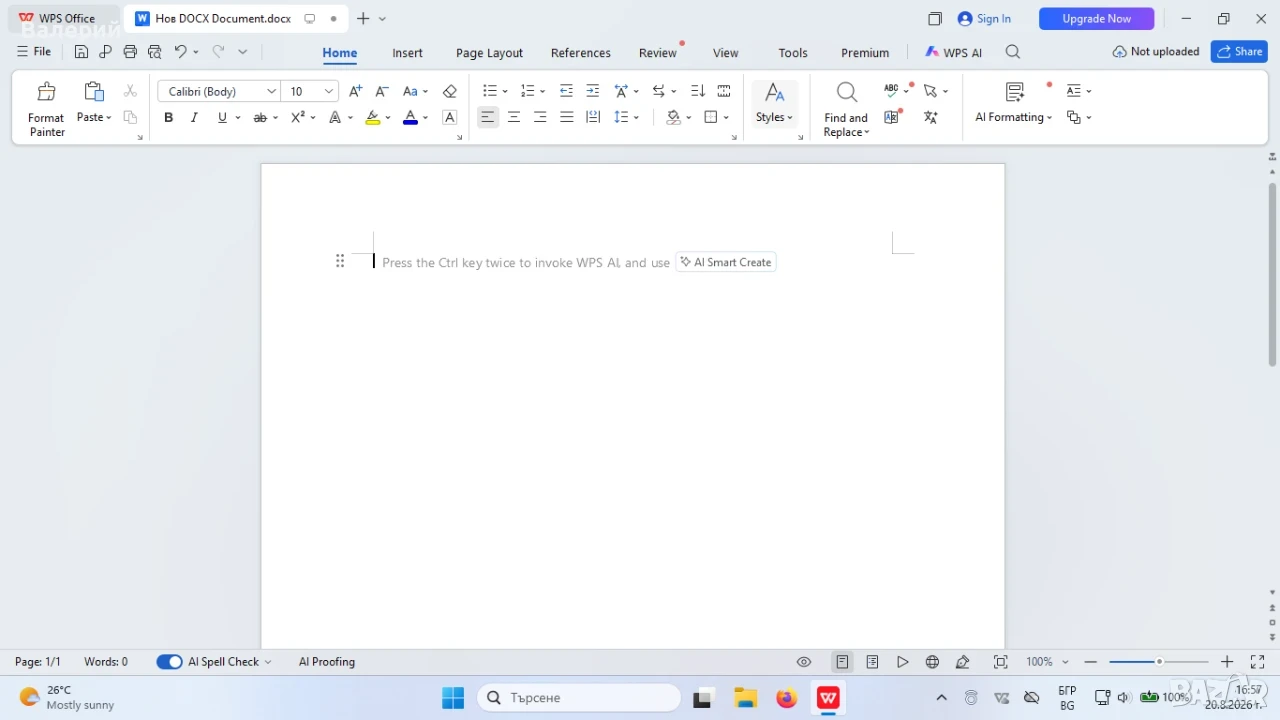The image size is (1280, 720).
Task: Open Find and Replace
Action: (x=846, y=109)
